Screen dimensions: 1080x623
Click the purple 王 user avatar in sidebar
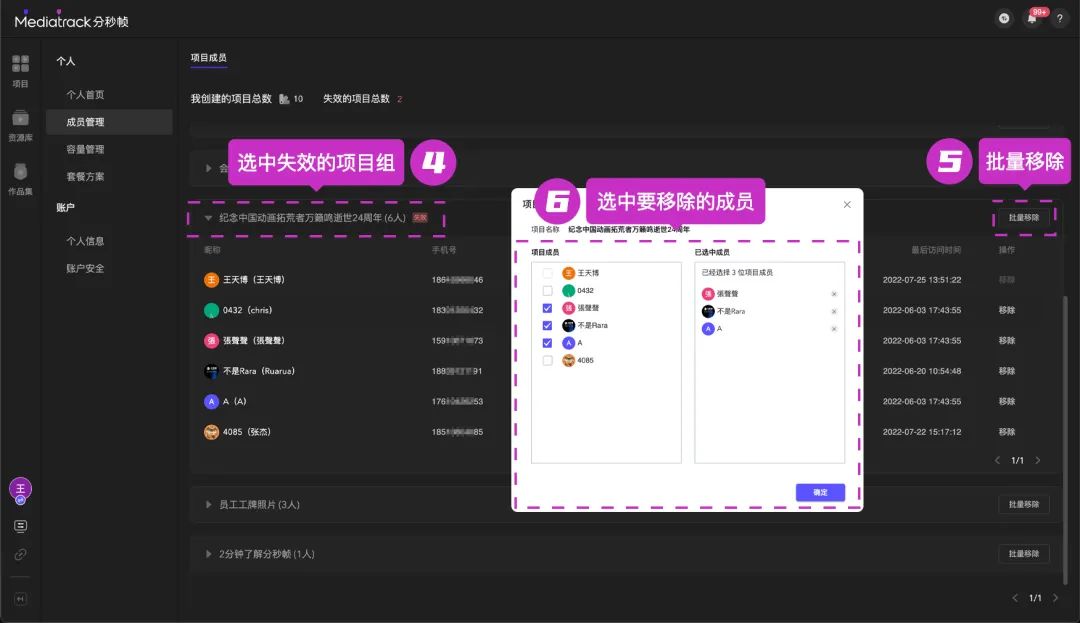(x=20, y=489)
